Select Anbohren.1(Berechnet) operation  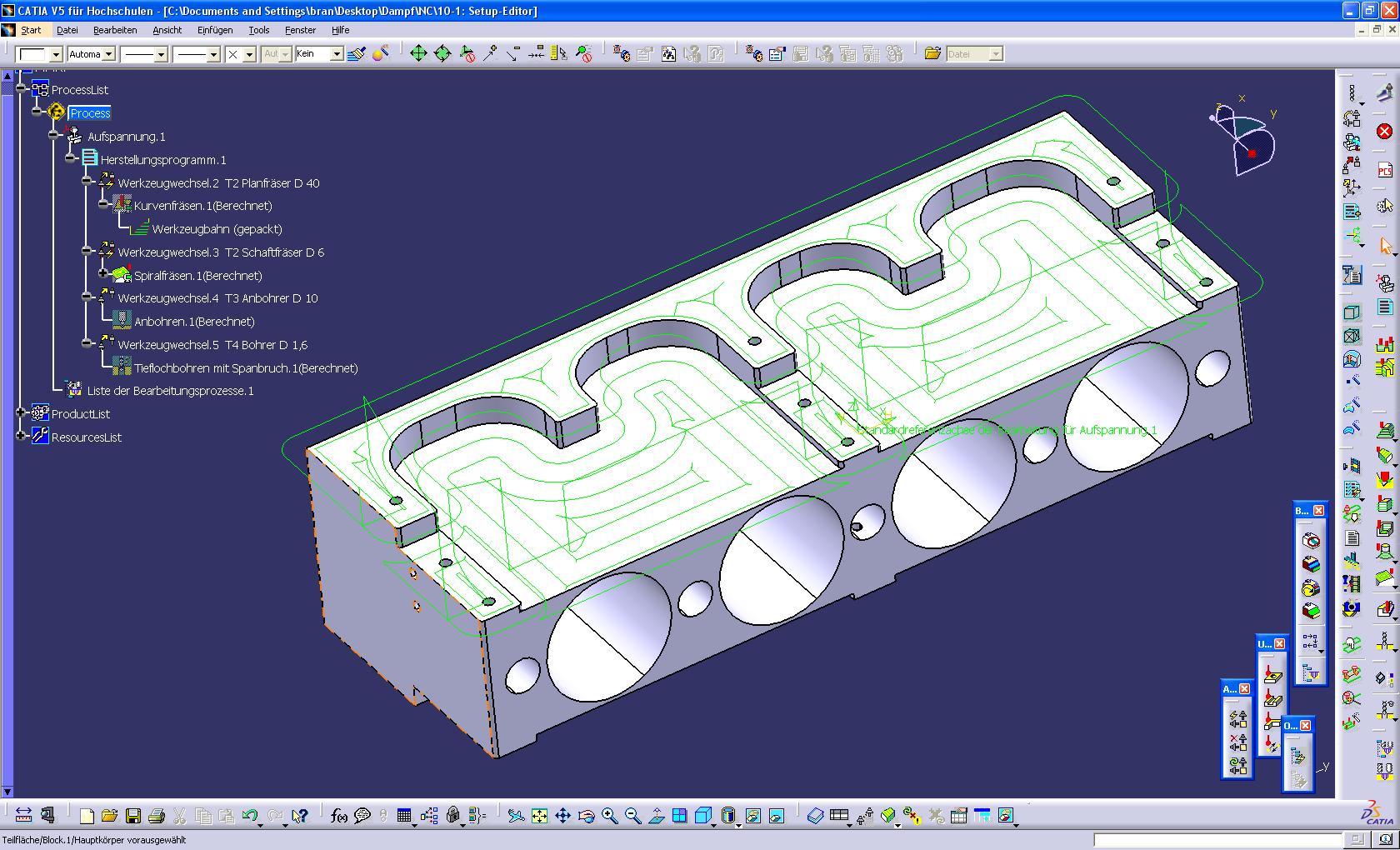point(194,322)
